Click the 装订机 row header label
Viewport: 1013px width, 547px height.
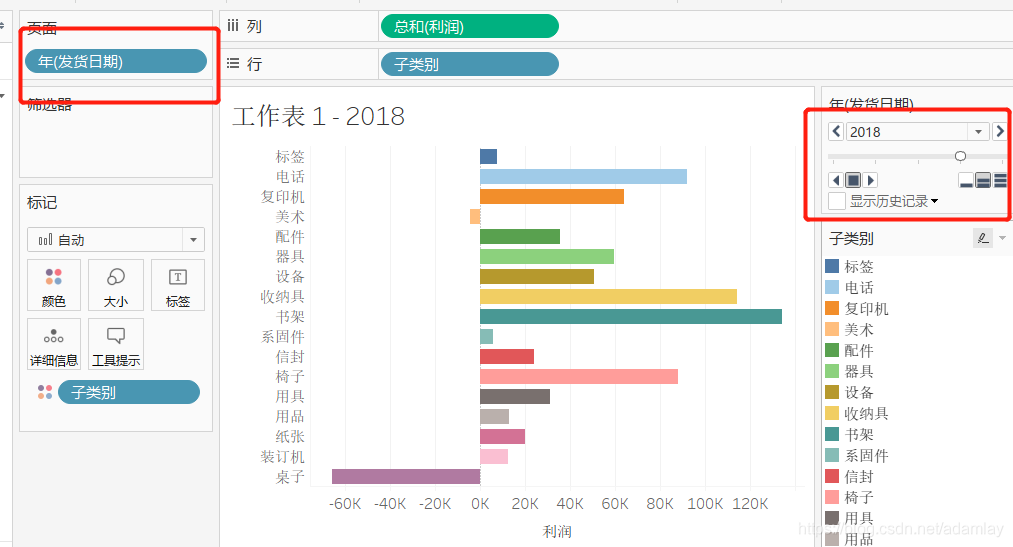282,457
